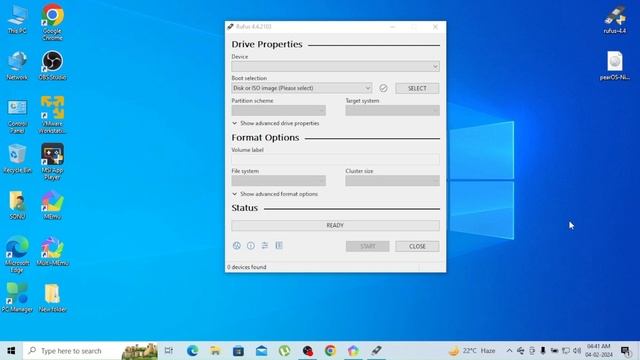Open File Explorer from the taskbar
This screenshot has width=640, height=360.
(x=216, y=351)
